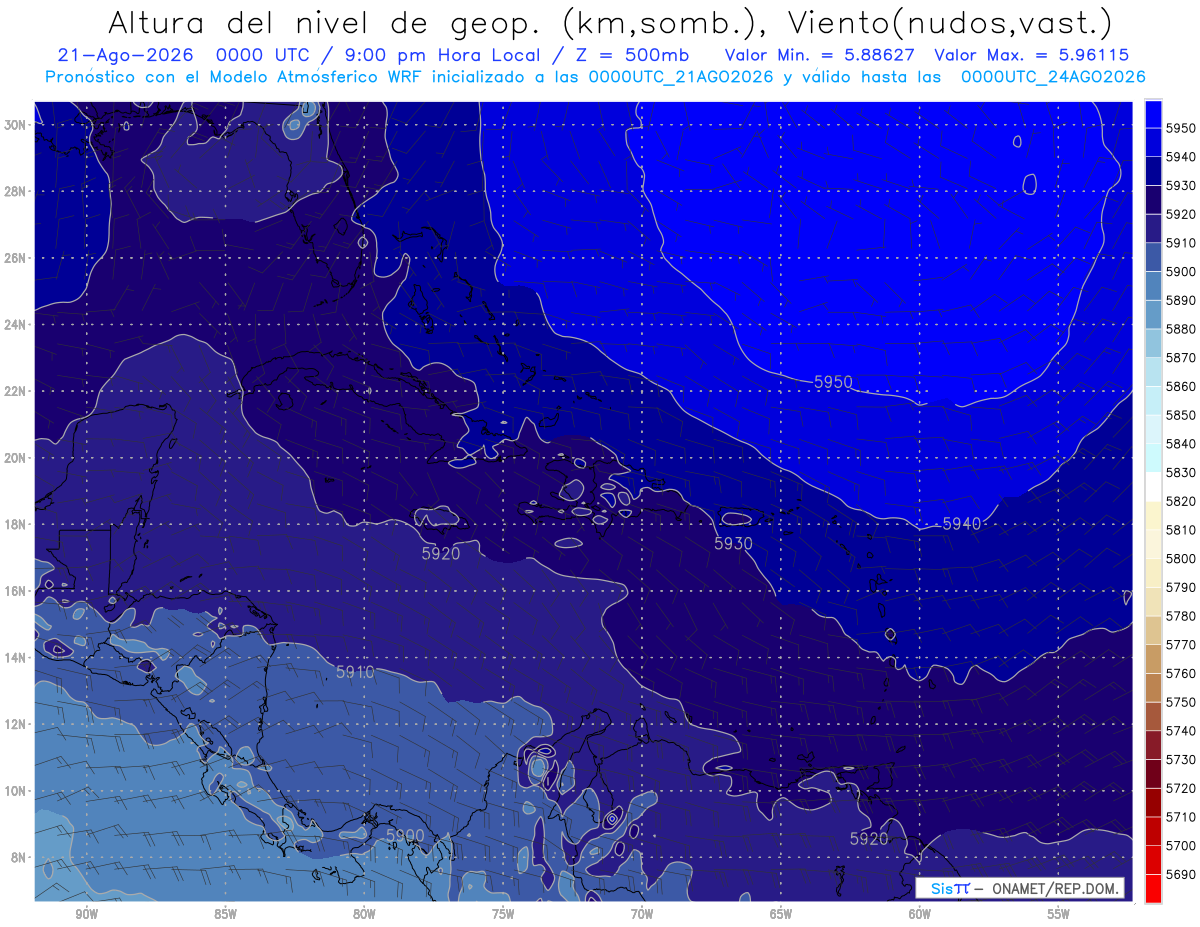The width and height of the screenshot is (1200, 927).
Task: Click the 5900 contour label near Panama
Action: 405,835
